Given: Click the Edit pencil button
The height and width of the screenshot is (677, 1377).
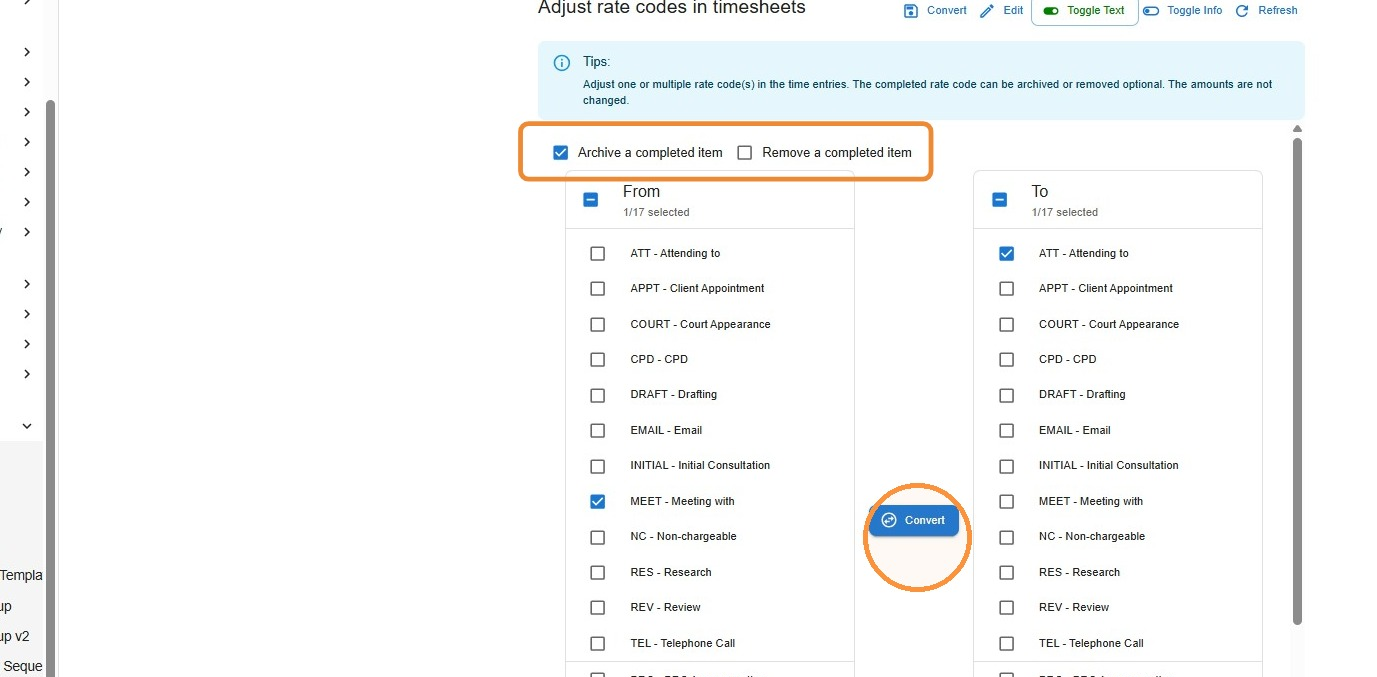Looking at the screenshot, I should tap(1001, 11).
